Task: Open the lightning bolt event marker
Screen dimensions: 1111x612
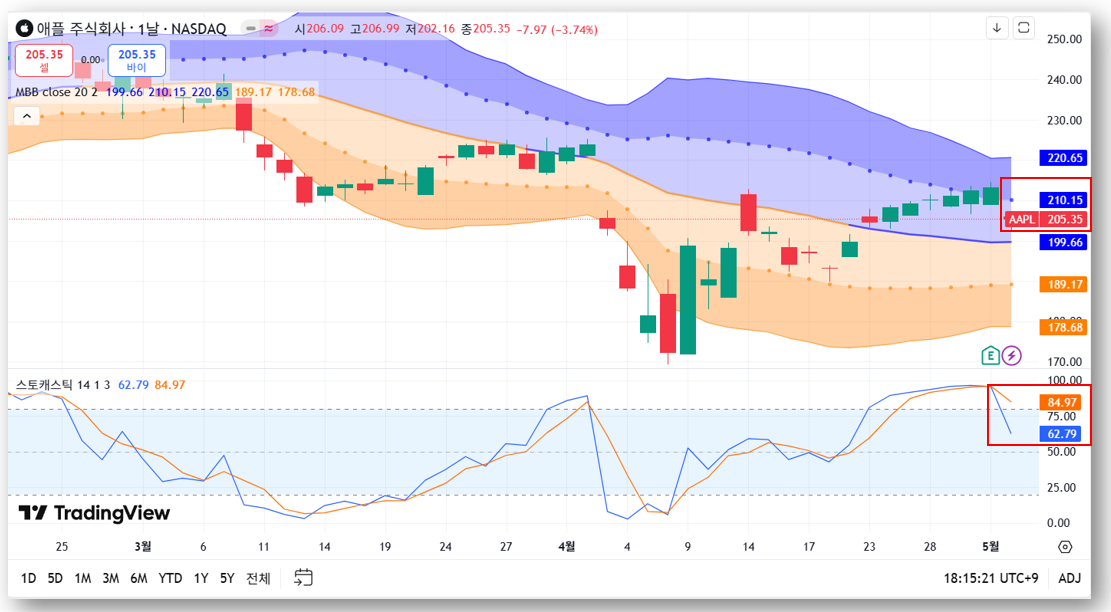Action: click(x=1012, y=356)
